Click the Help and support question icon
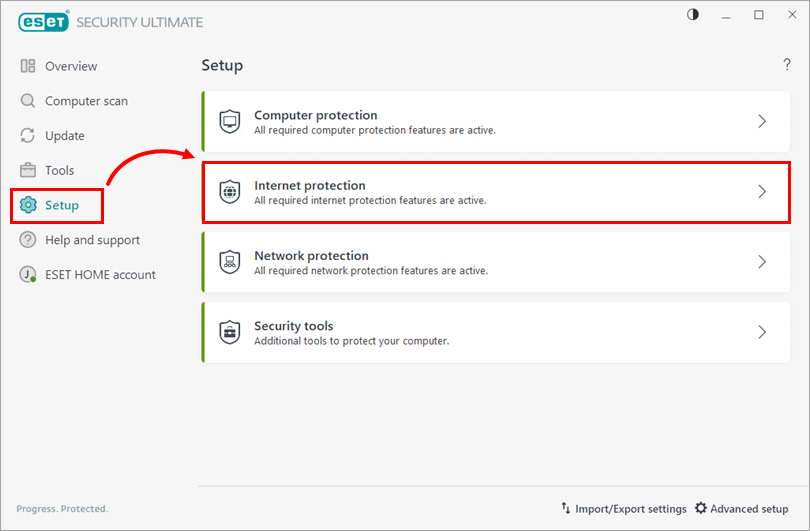This screenshot has height=531, width=810. (x=28, y=240)
